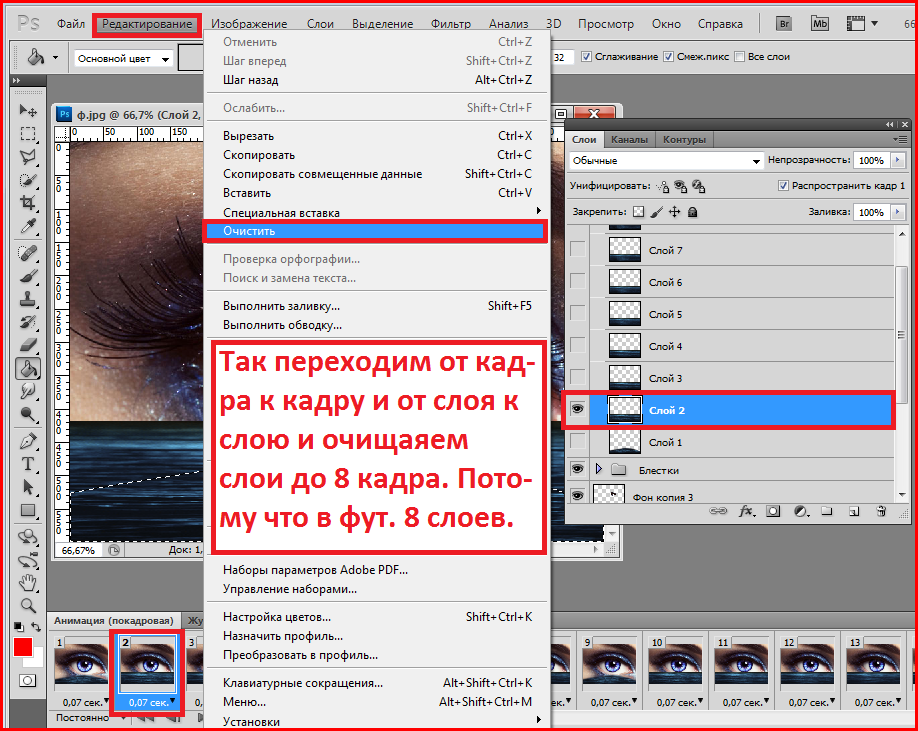This screenshot has height=731, width=918.
Task: Select the Move tool
Action: tap(28, 111)
